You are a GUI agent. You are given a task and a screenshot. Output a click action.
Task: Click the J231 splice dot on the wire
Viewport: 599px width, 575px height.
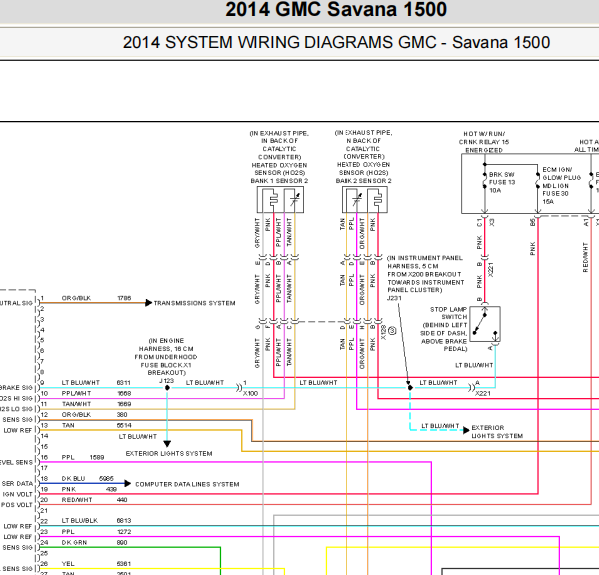pyautogui.click(x=410, y=387)
